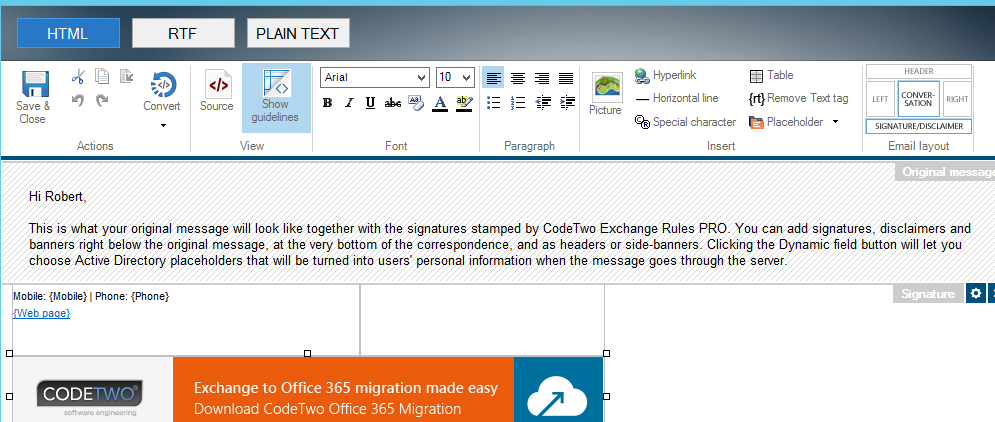Click the Convert icon

tap(163, 84)
